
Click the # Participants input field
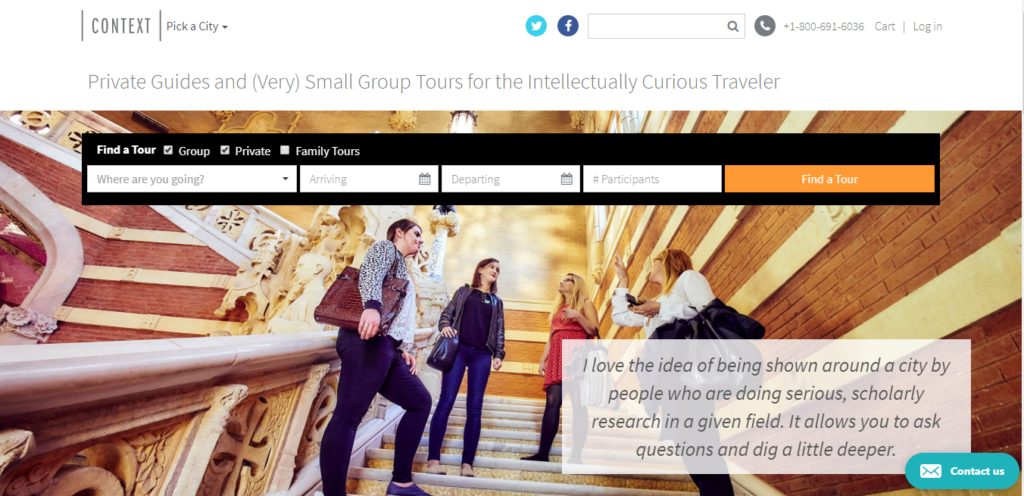(652, 180)
